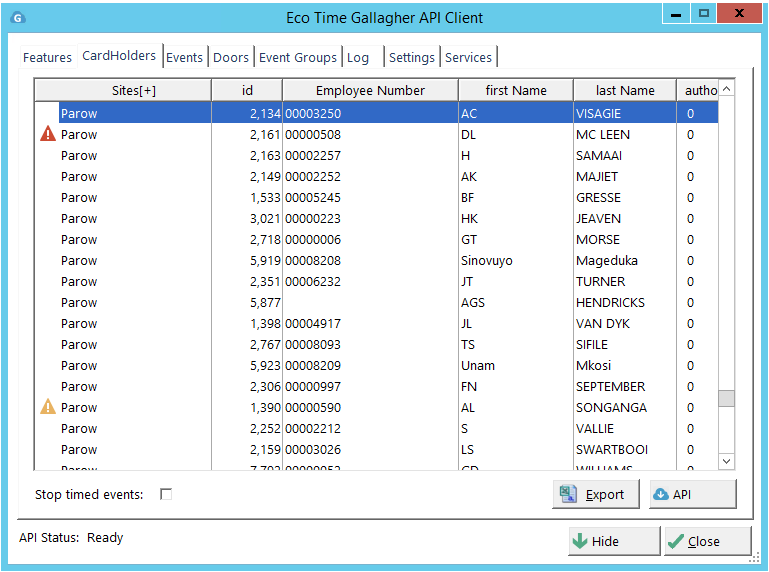Select first name Sinovuyo cell
This screenshot has height=572, width=769.
tap(515, 260)
